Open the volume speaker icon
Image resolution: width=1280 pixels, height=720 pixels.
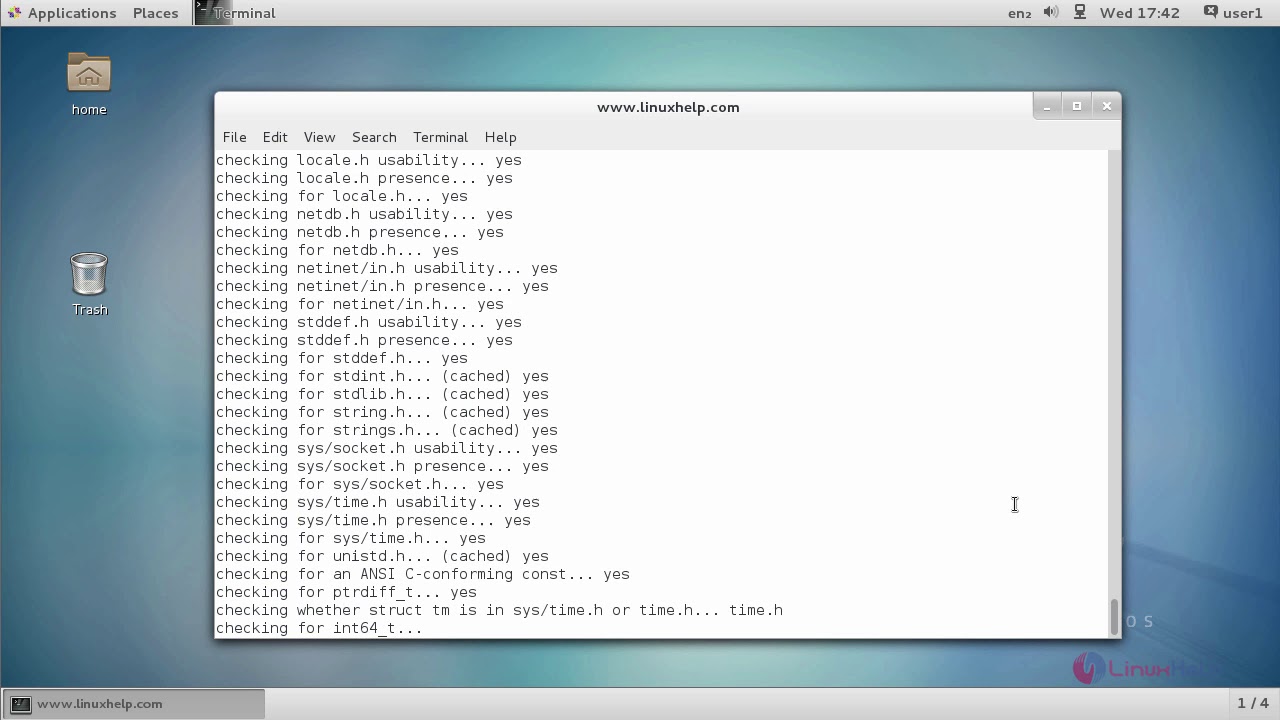1051,13
